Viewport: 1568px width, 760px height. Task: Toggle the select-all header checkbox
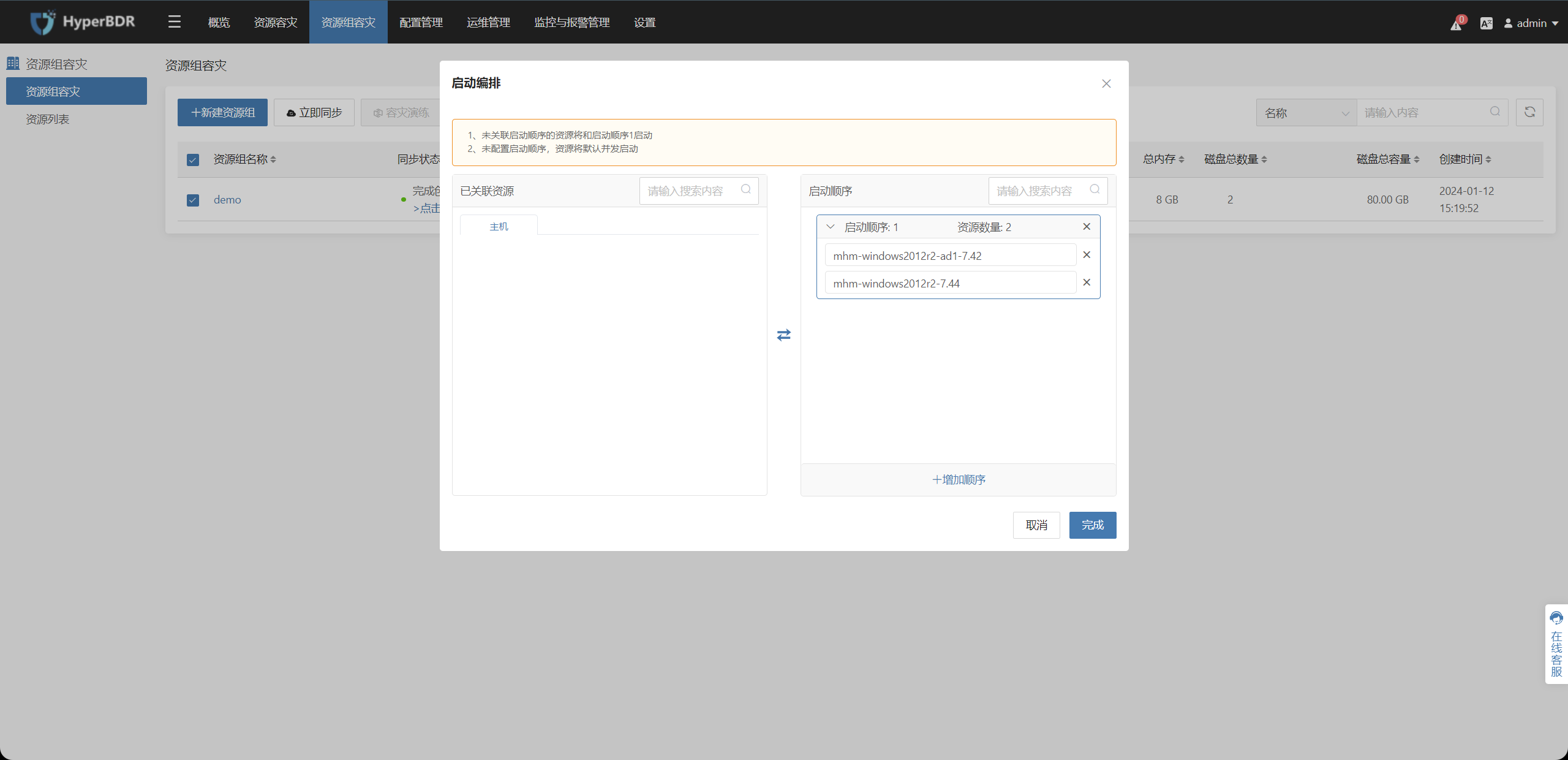click(x=193, y=160)
